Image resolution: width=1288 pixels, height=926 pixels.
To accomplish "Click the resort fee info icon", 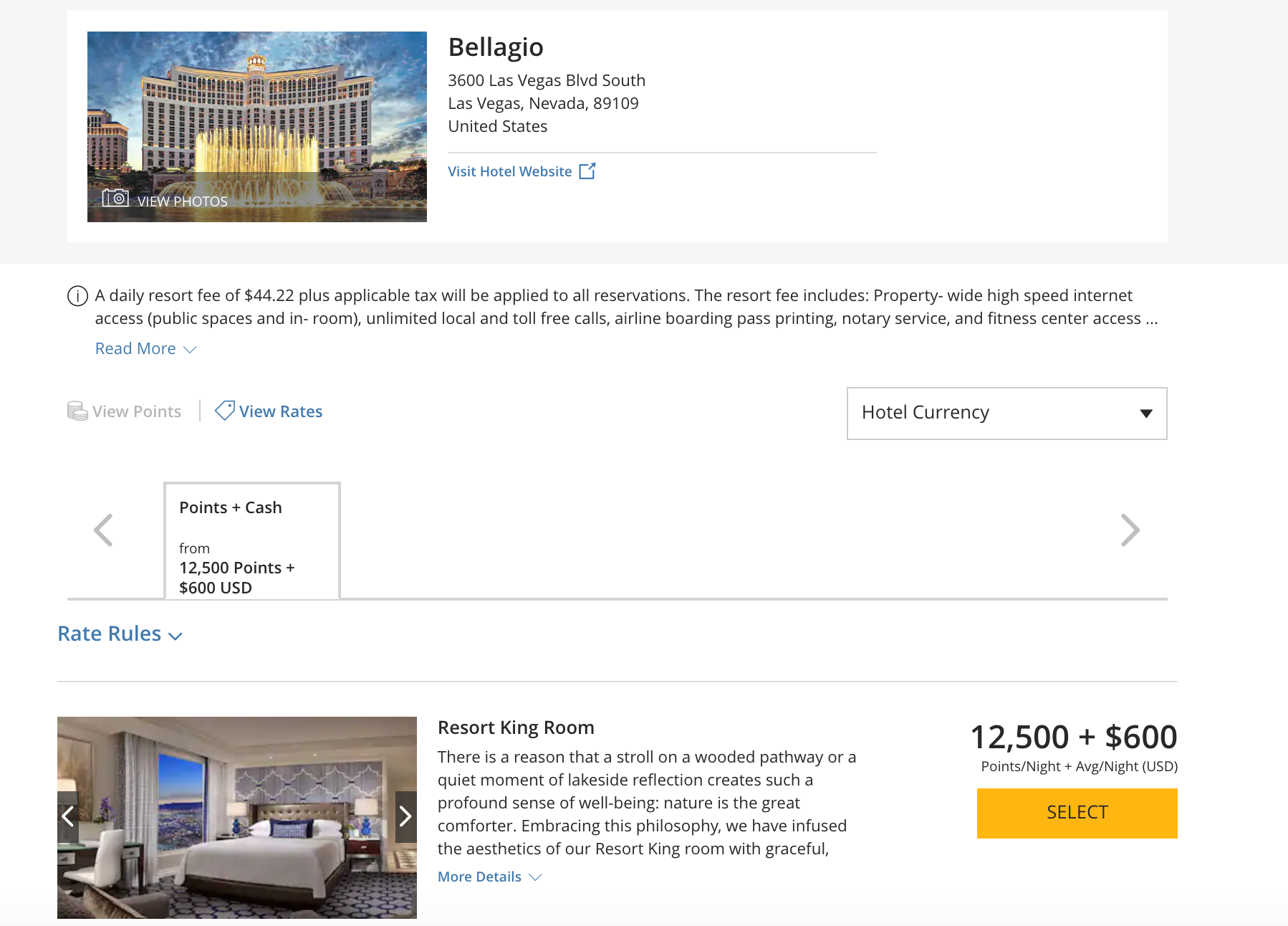I will tap(77, 296).
